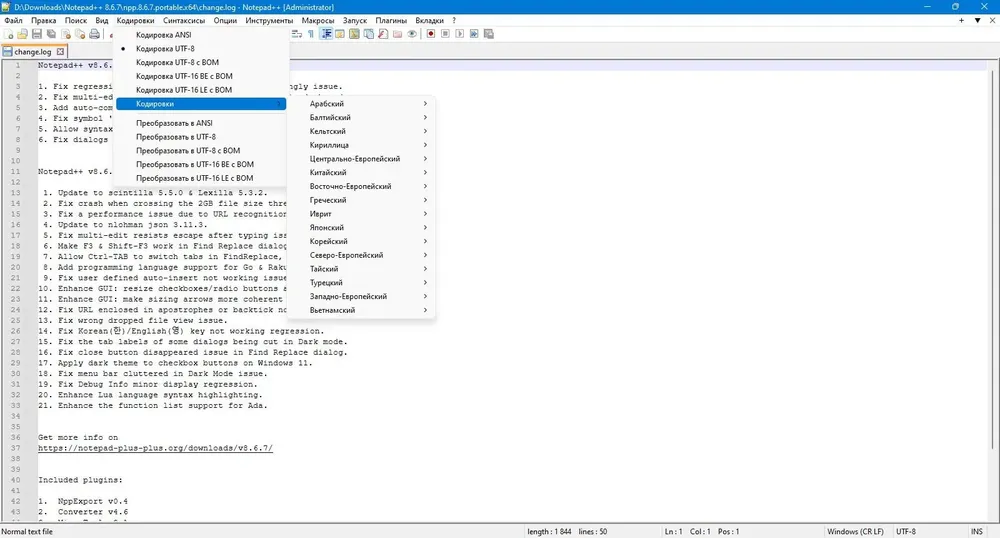Open the Плагины menu

click(391, 20)
